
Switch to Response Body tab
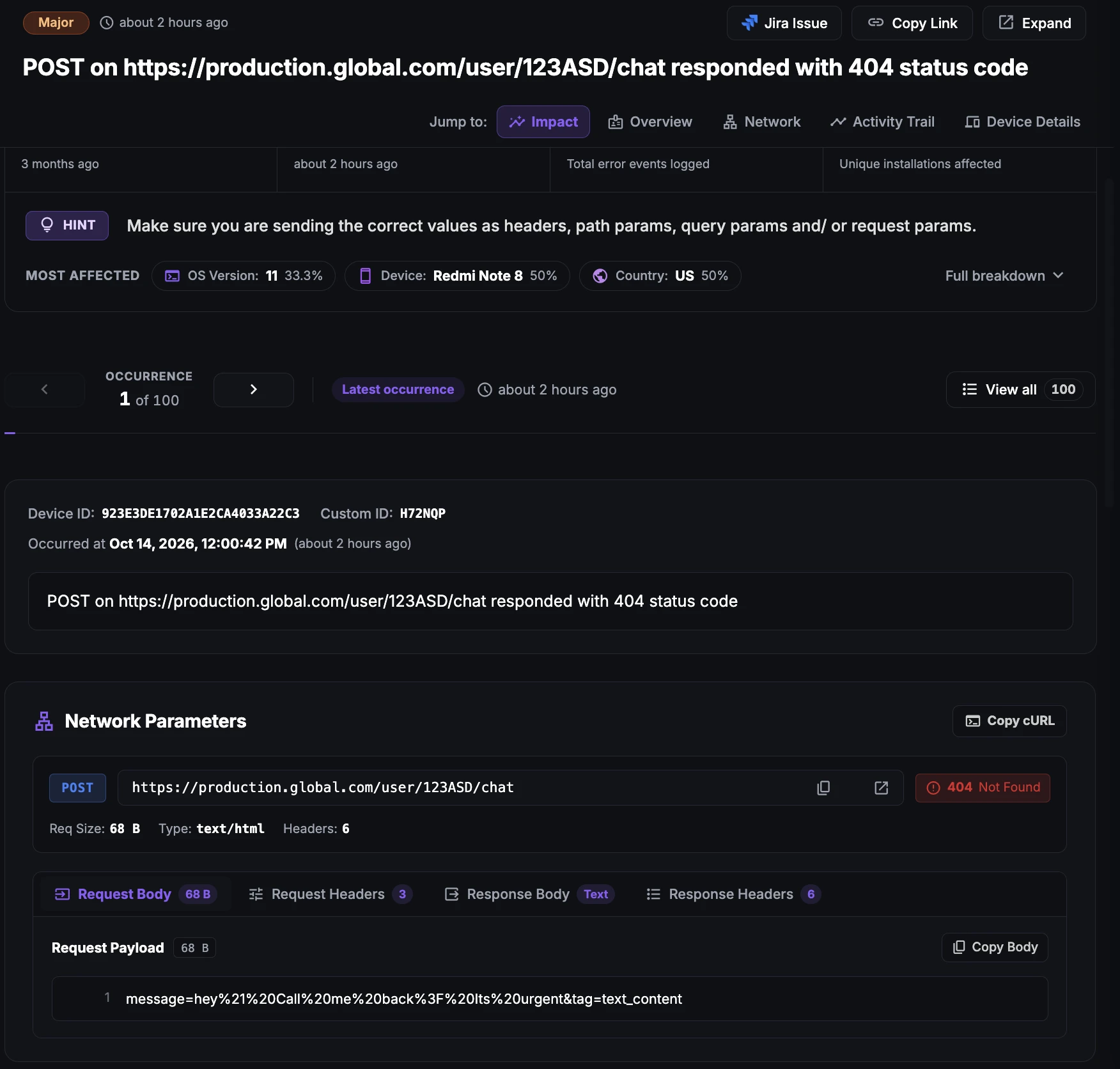[529, 894]
